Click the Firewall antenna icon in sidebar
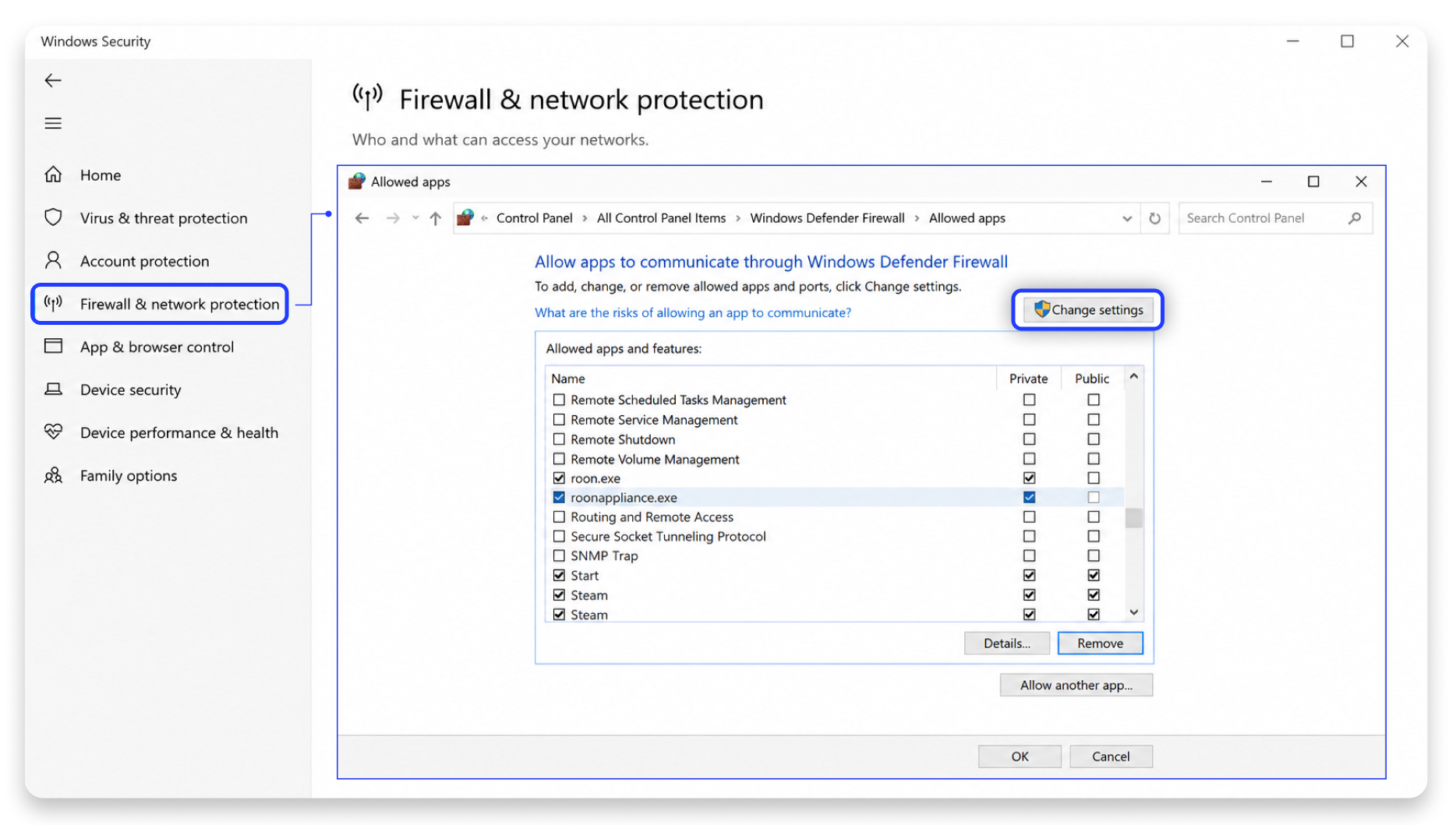 coord(53,303)
